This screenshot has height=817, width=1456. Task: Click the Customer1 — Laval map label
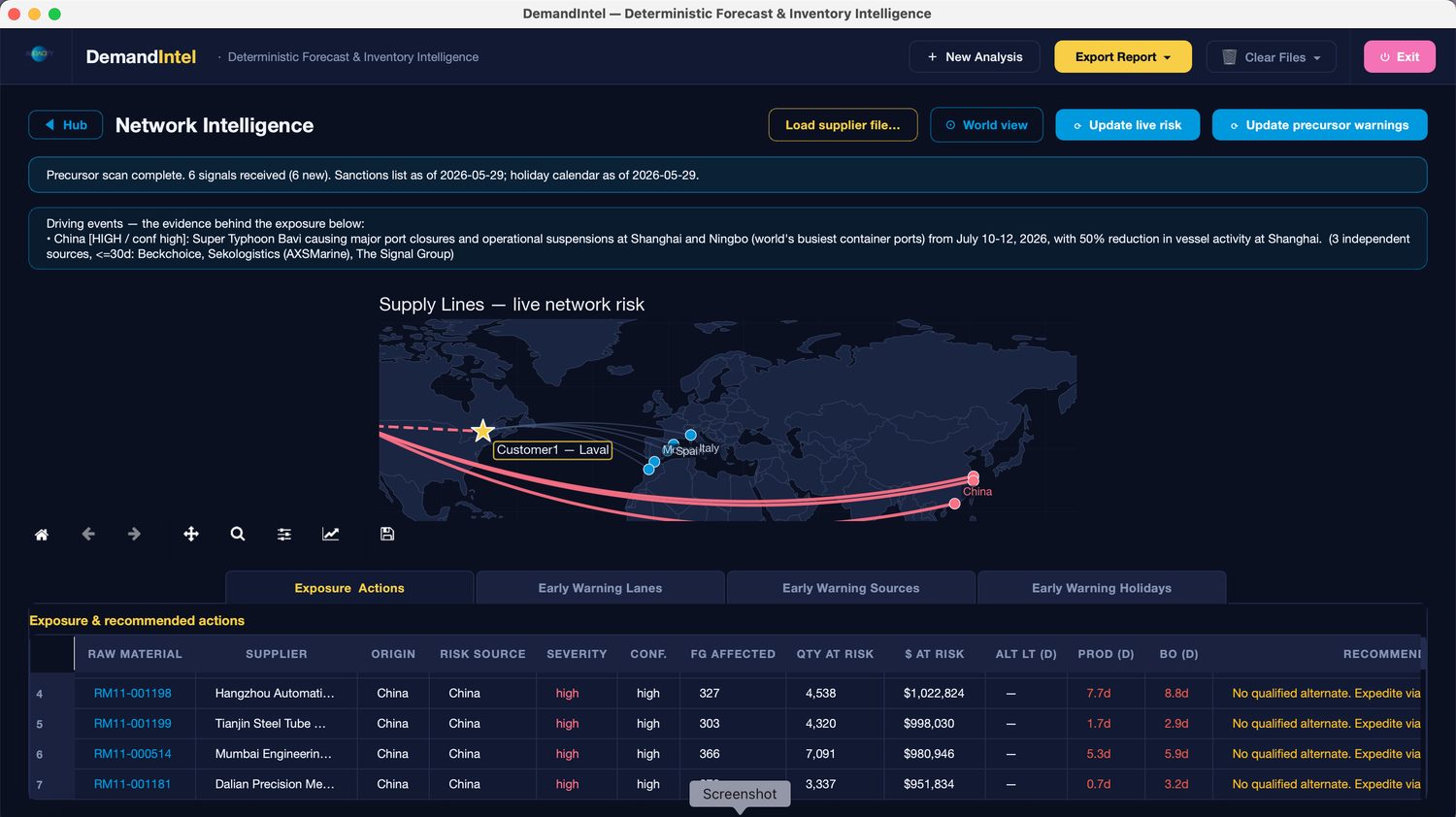point(552,449)
